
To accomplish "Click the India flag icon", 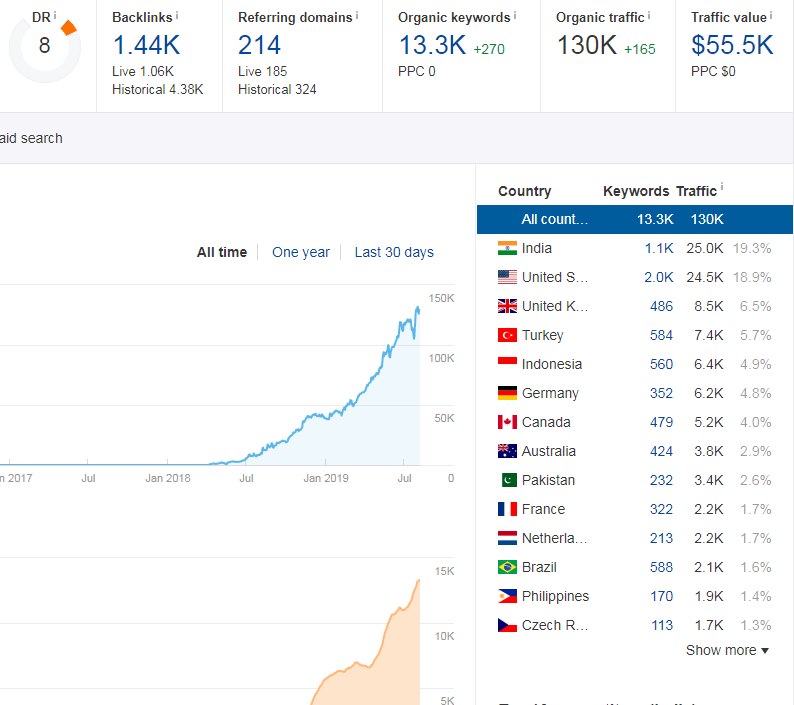I will [507, 248].
